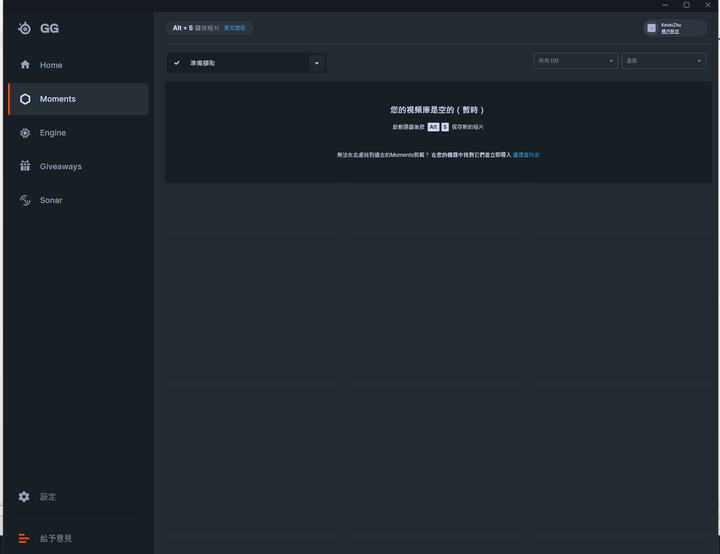720x554 pixels.
Task: Click the orange feedback lines icon
Action: click(24, 538)
